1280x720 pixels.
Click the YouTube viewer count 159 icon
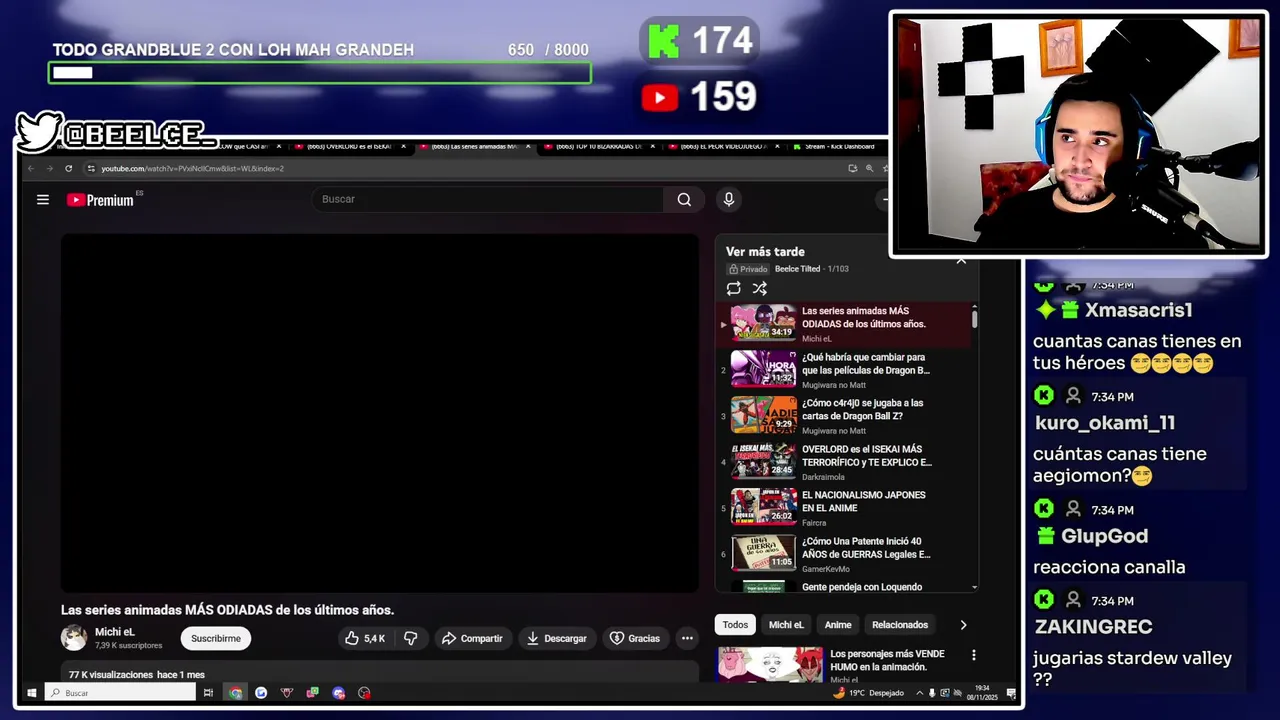[660, 97]
